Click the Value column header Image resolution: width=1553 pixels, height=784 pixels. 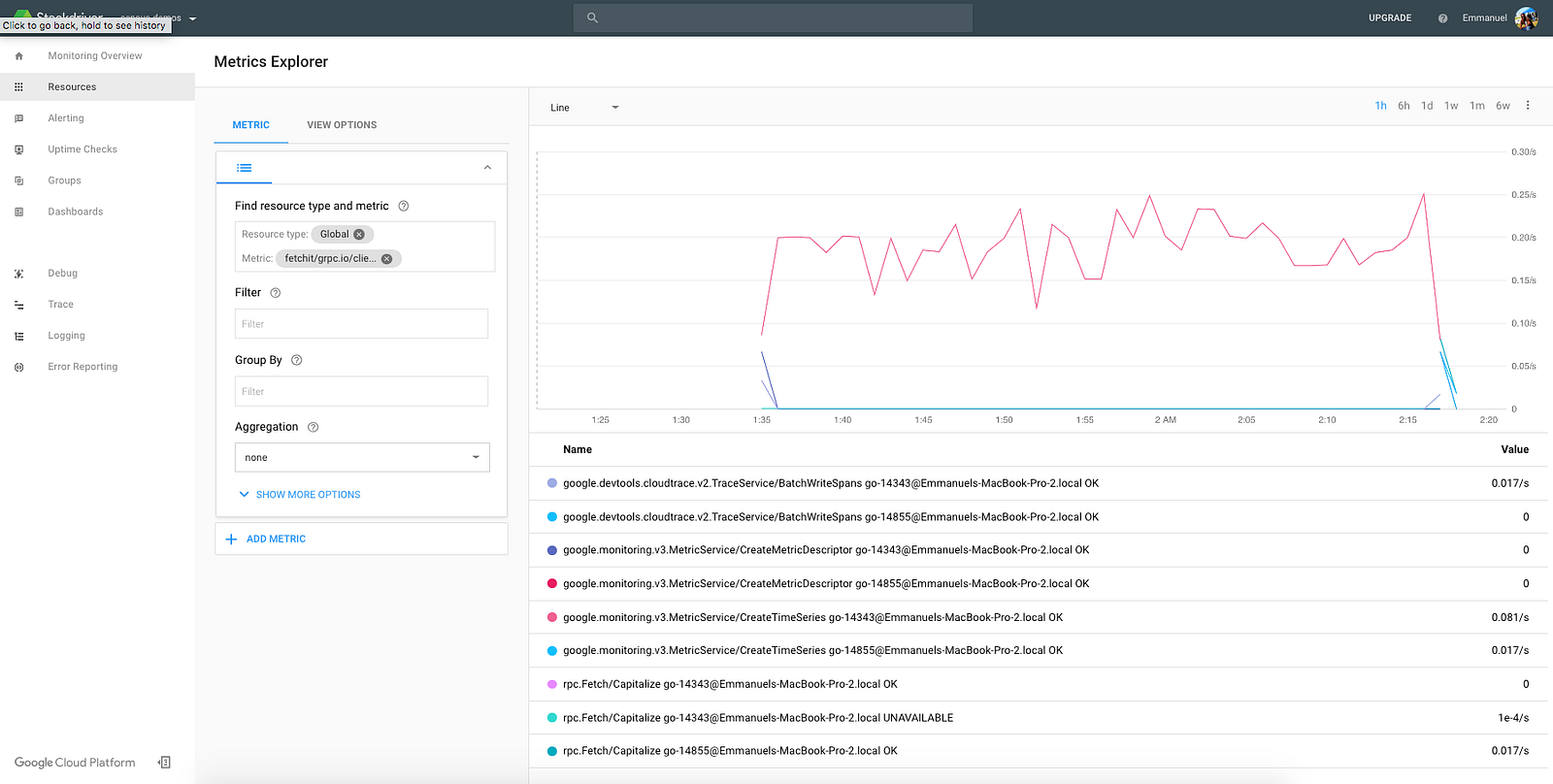[x=1514, y=449]
